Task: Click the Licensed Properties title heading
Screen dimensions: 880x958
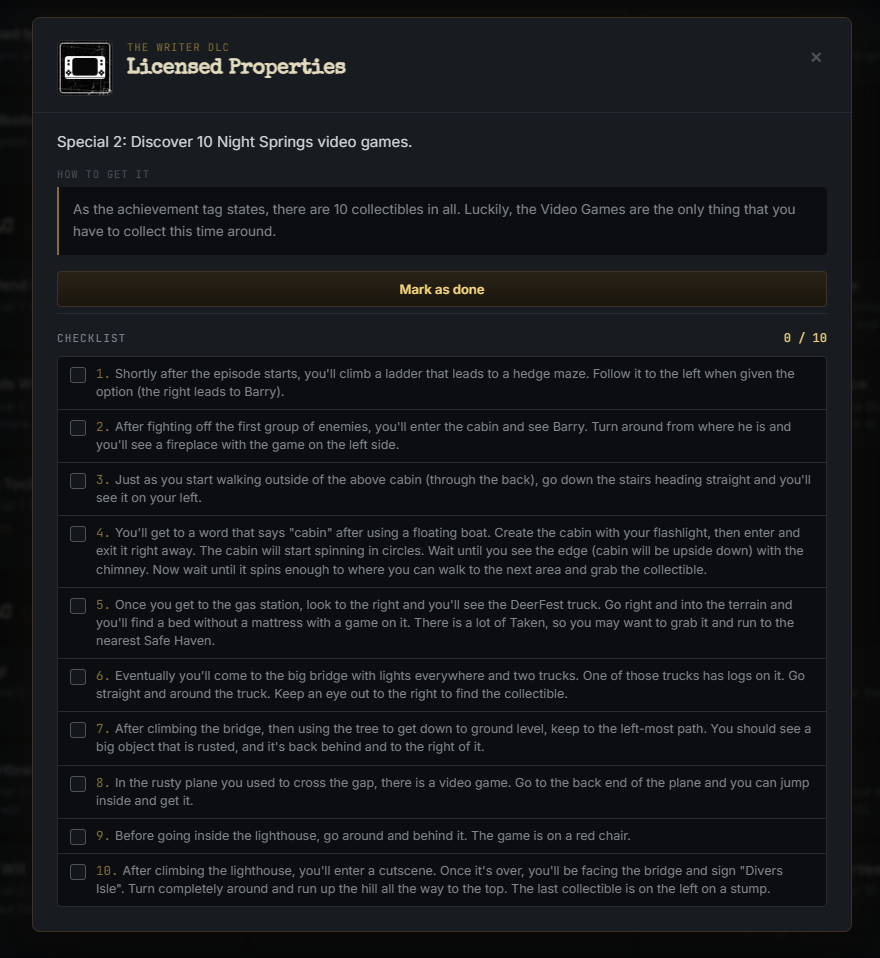Action: tap(236, 67)
